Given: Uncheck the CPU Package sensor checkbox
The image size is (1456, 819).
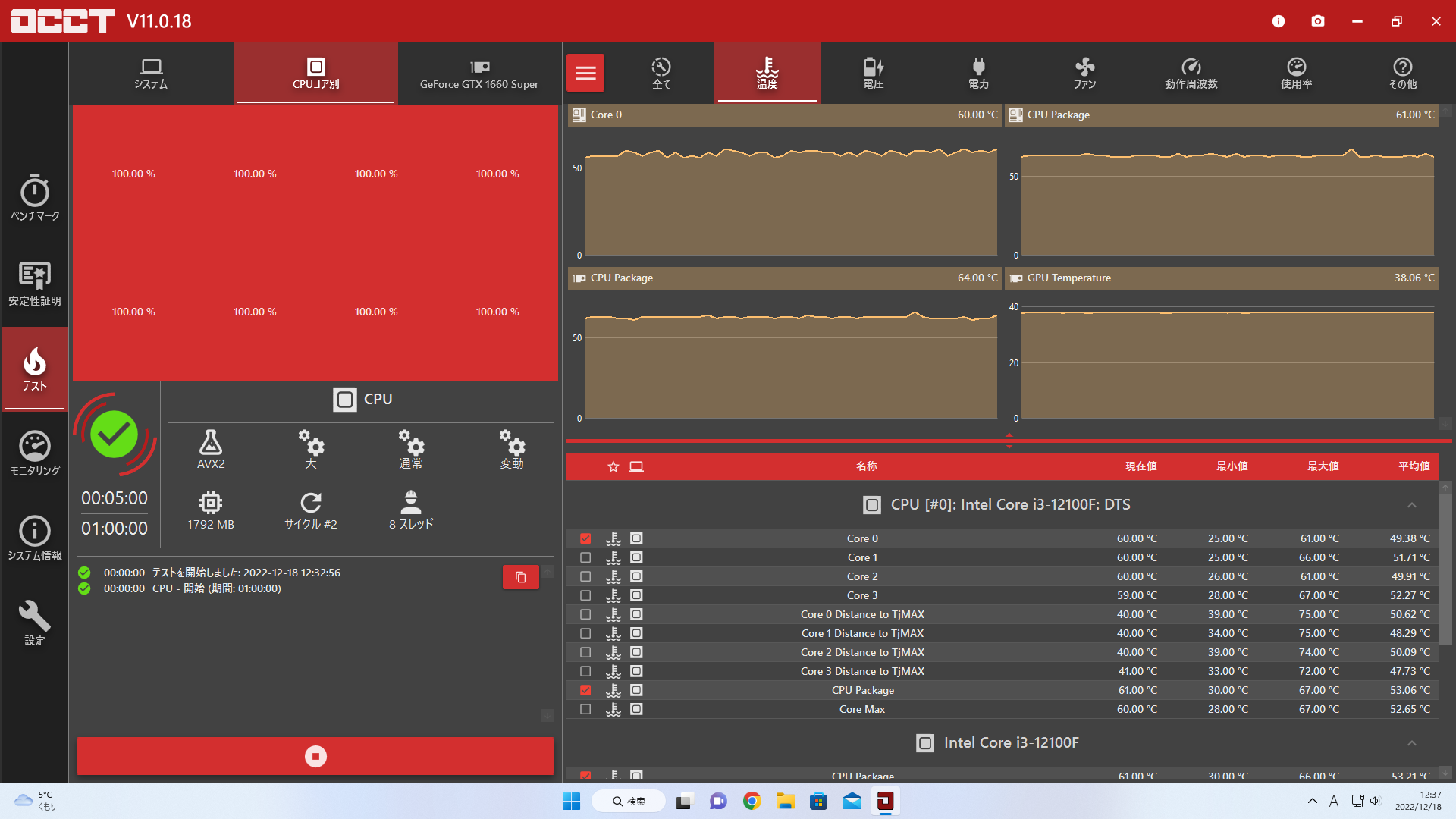Looking at the screenshot, I should point(585,690).
